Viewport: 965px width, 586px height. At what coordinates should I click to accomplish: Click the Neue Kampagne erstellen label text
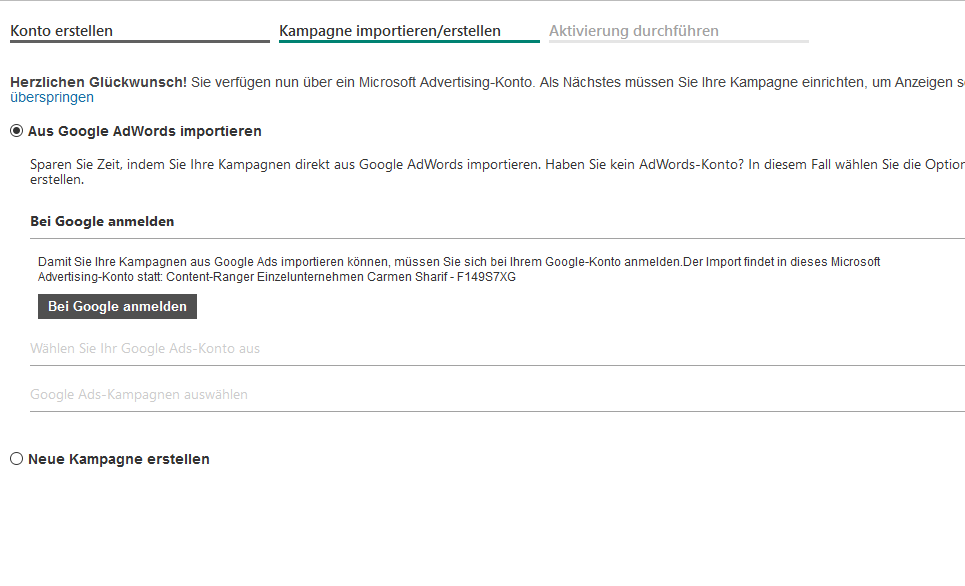(119, 459)
